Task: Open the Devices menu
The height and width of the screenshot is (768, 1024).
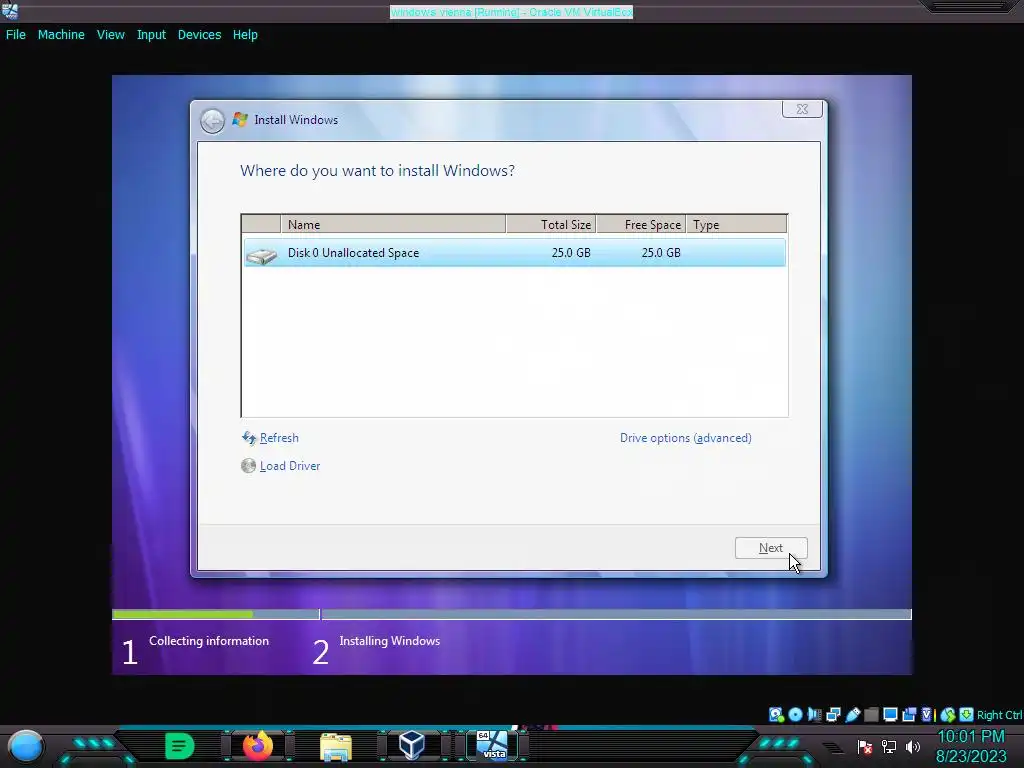Action: click(x=199, y=35)
